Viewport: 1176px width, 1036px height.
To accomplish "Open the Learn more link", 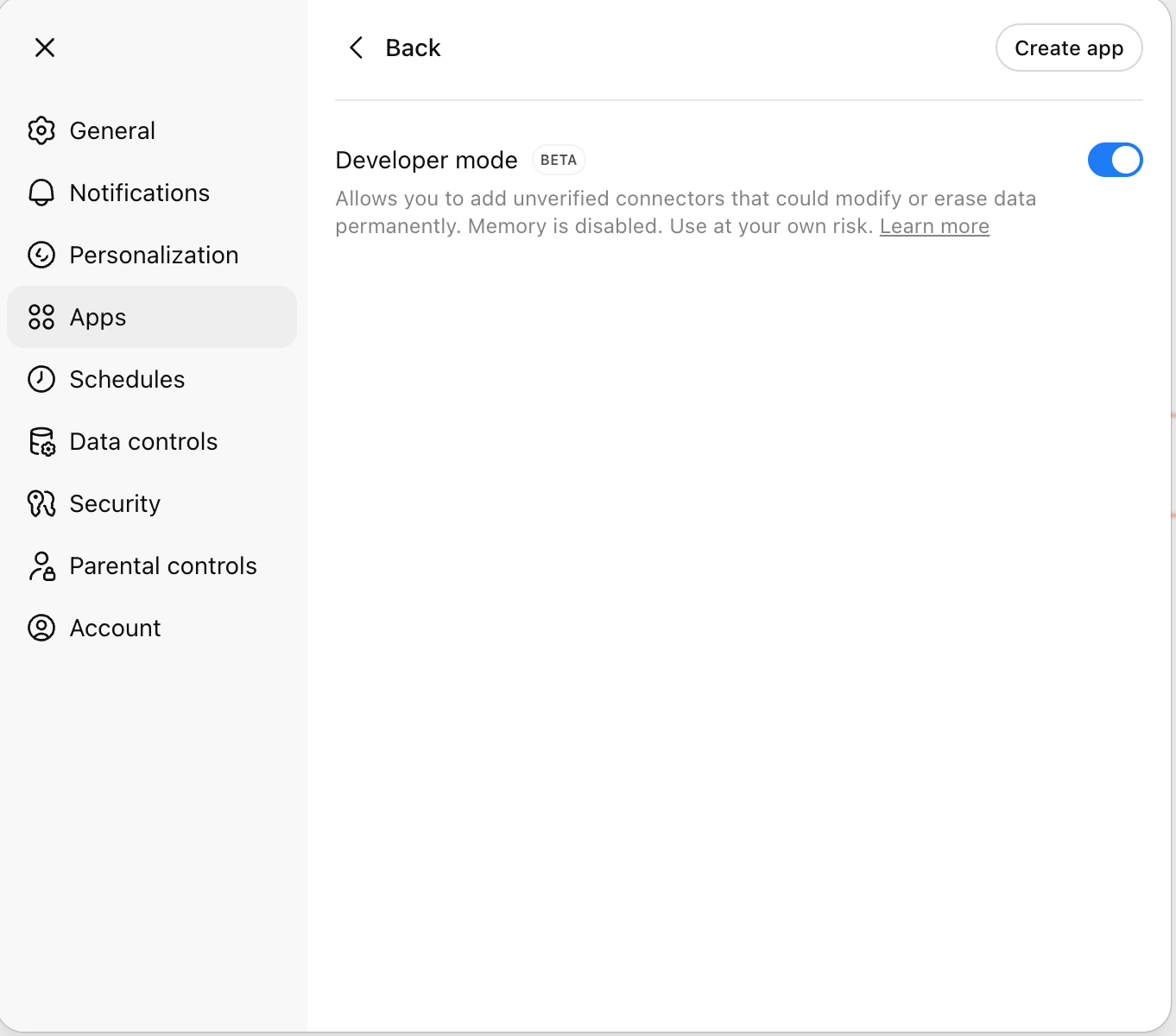I will point(934,225).
